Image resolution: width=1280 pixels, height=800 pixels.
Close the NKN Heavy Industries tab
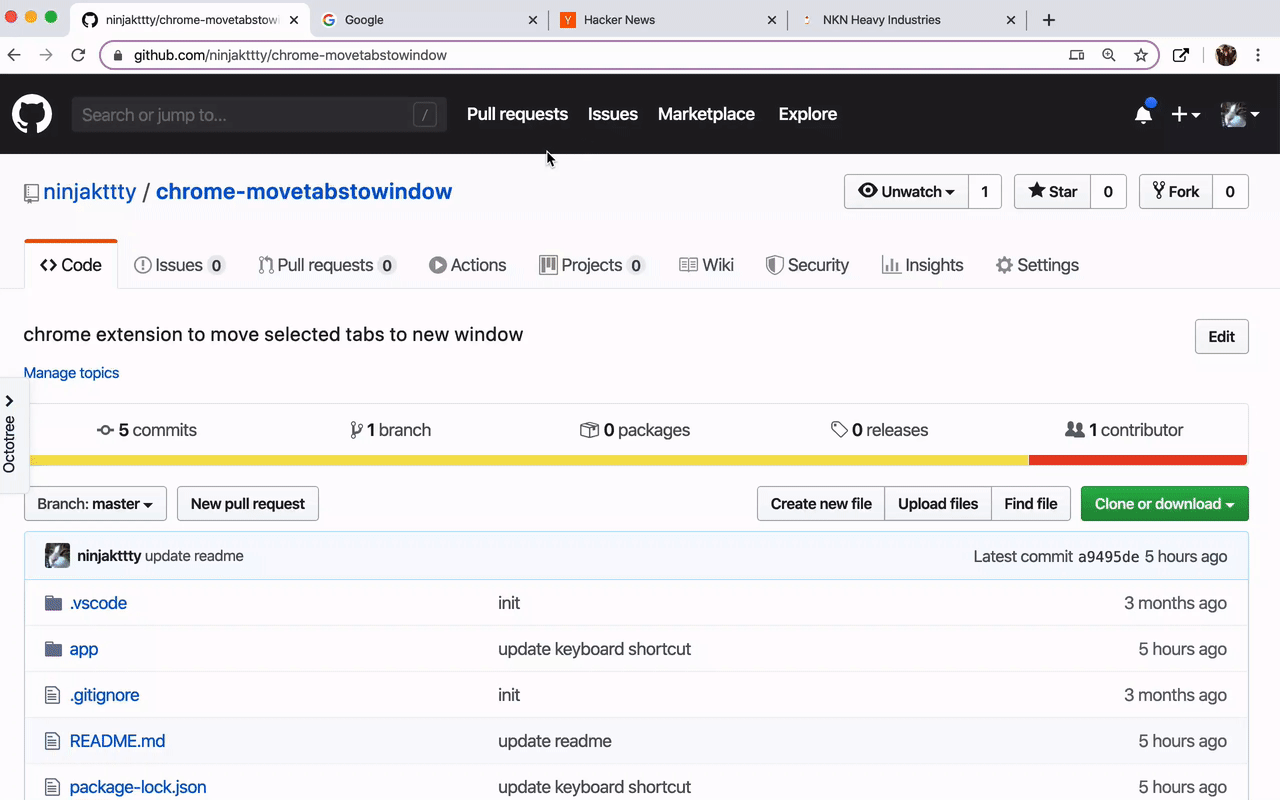pos(1011,20)
